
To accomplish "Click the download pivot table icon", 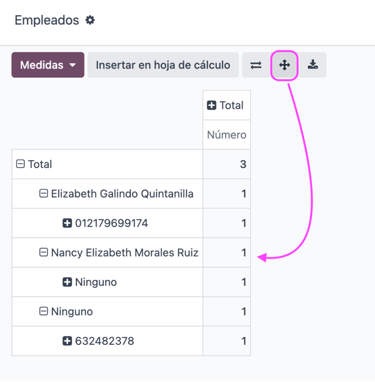I will [313, 65].
